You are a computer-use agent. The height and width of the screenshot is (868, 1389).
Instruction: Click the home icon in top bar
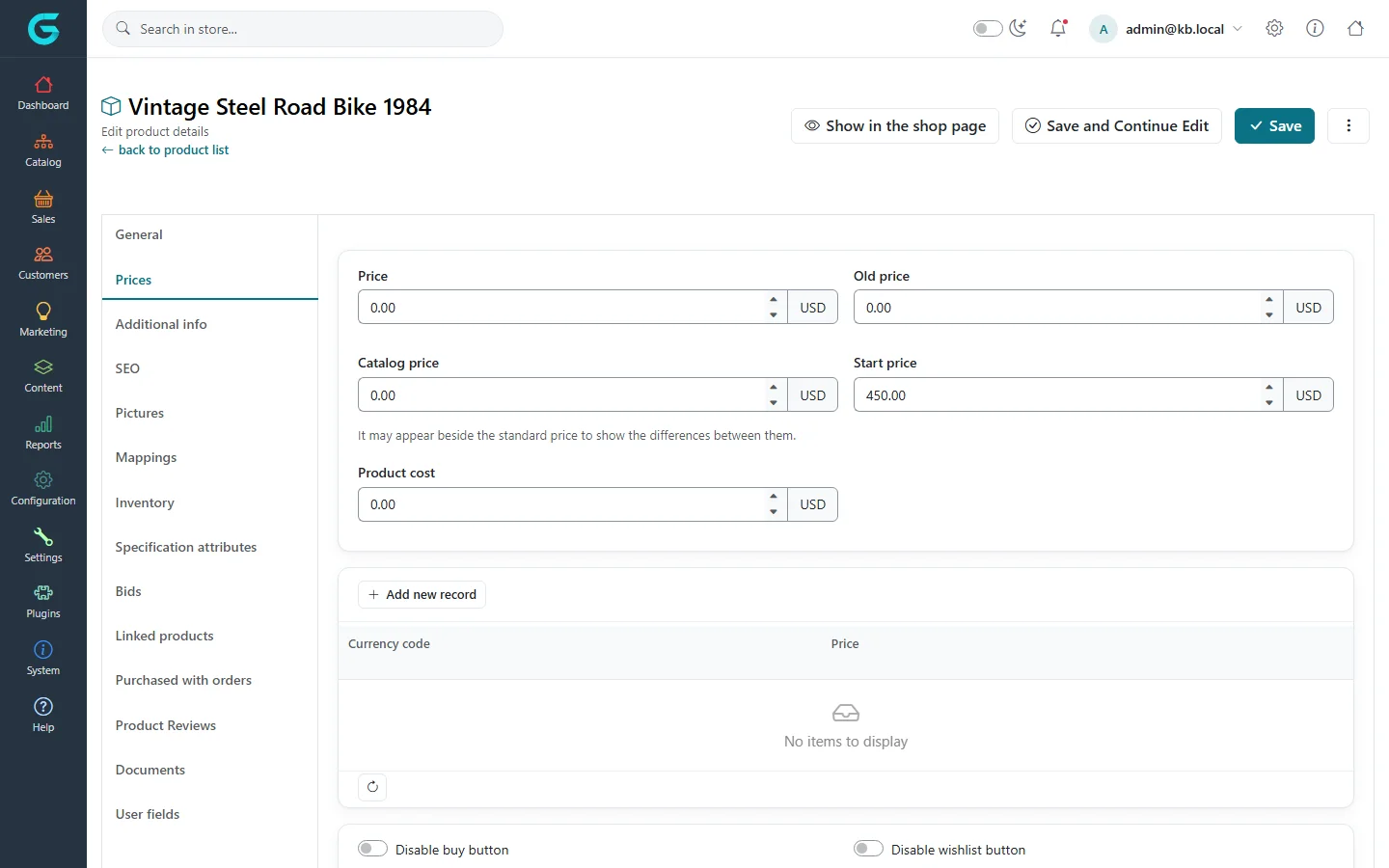(x=1355, y=28)
